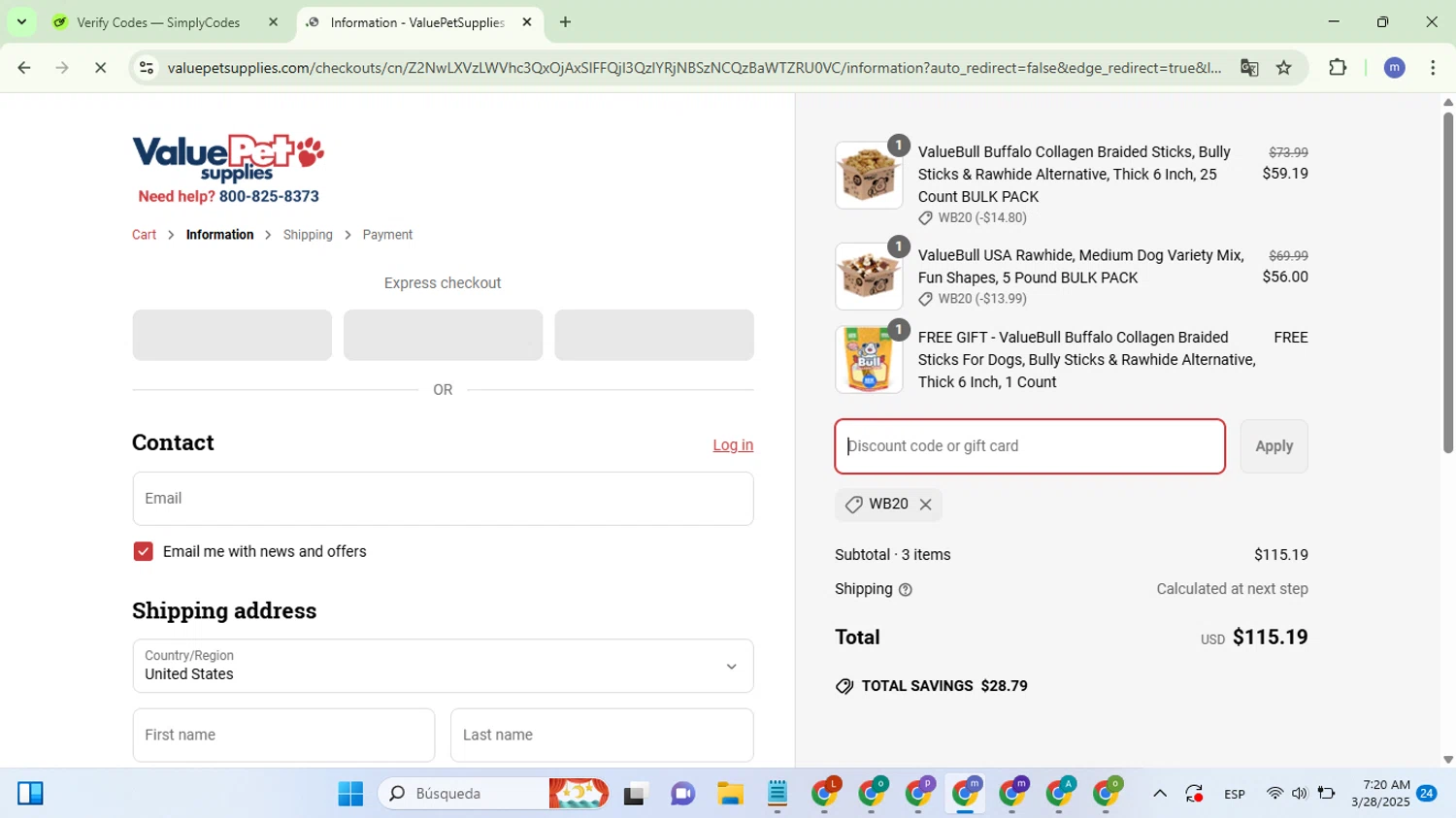1456x818 pixels.
Task: Click the $115.19 total amount
Action: click(1271, 638)
